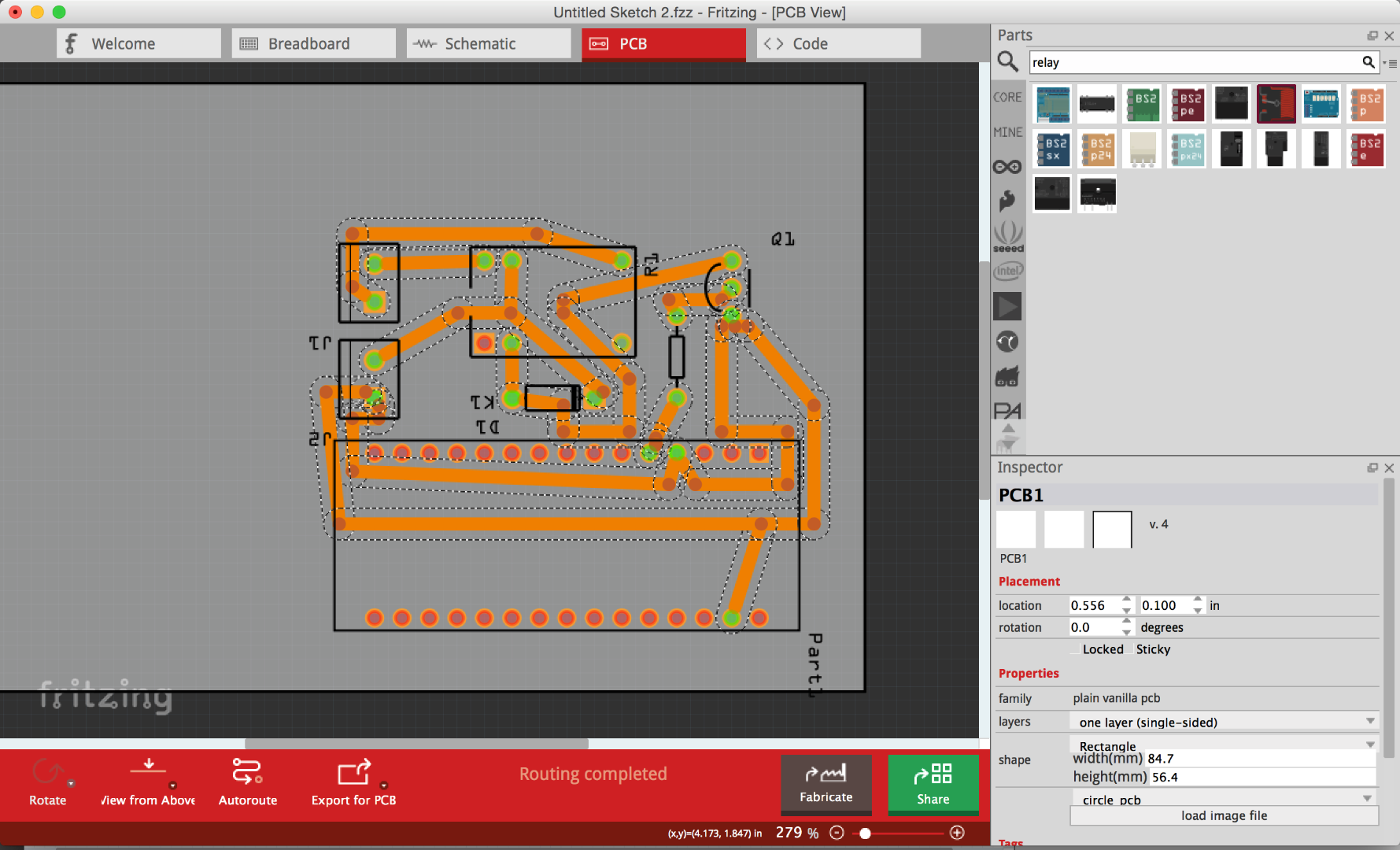Select the highlighted red relay part

point(1276,104)
